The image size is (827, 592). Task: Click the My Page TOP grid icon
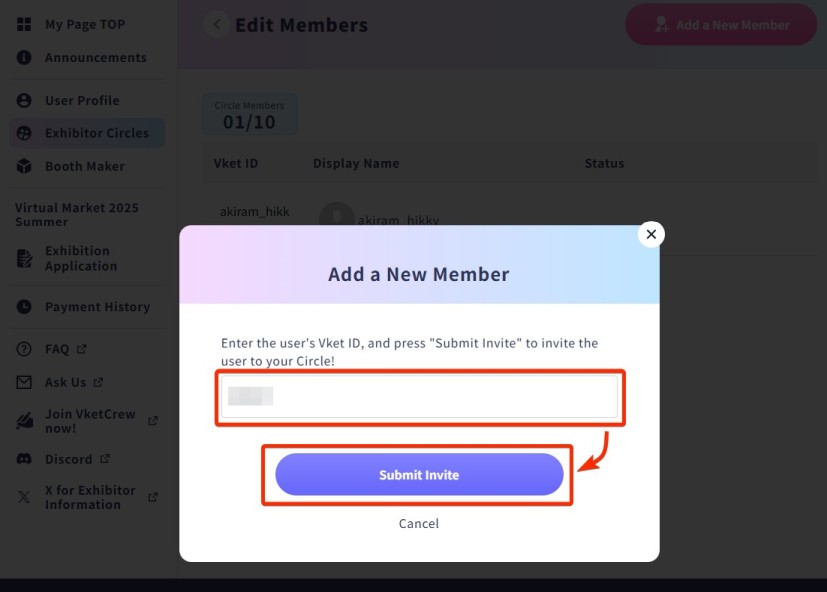point(25,24)
